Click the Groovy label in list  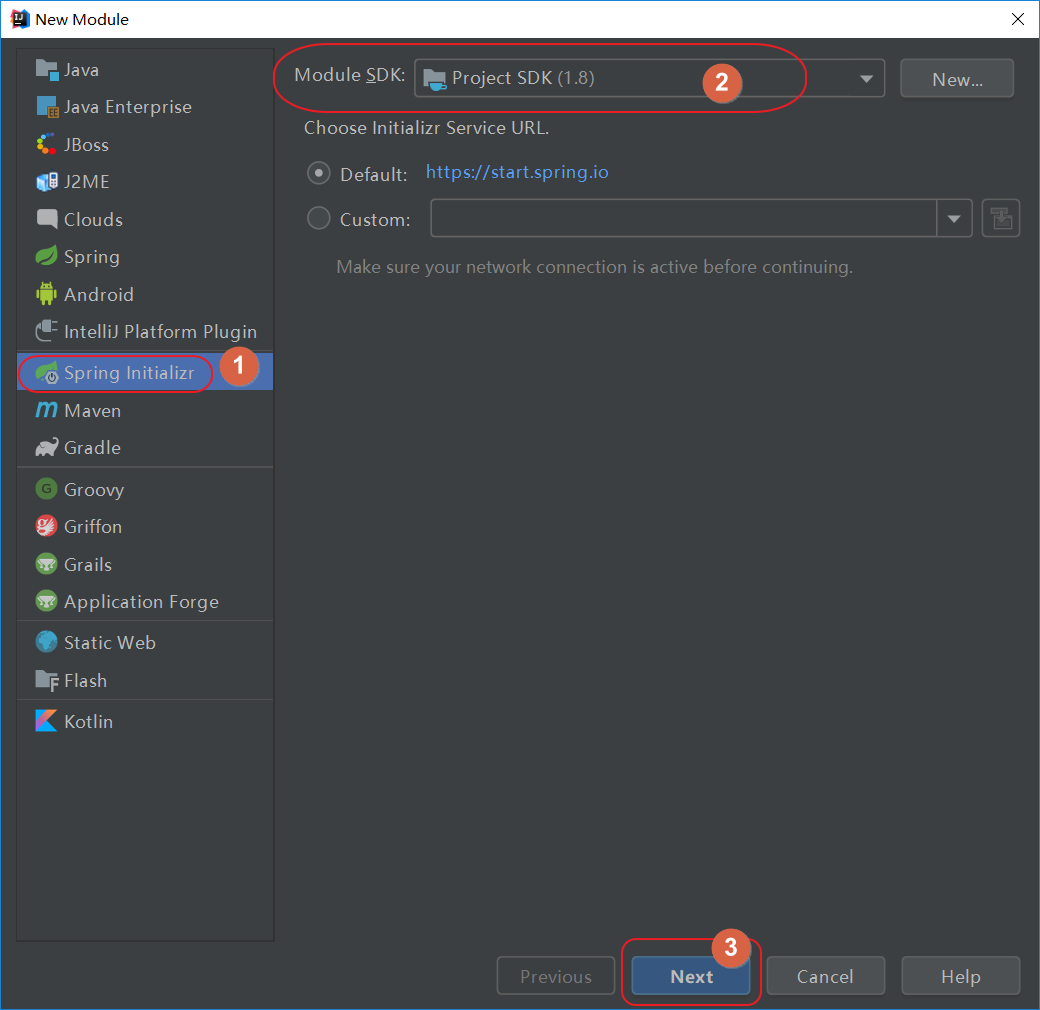click(94, 489)
